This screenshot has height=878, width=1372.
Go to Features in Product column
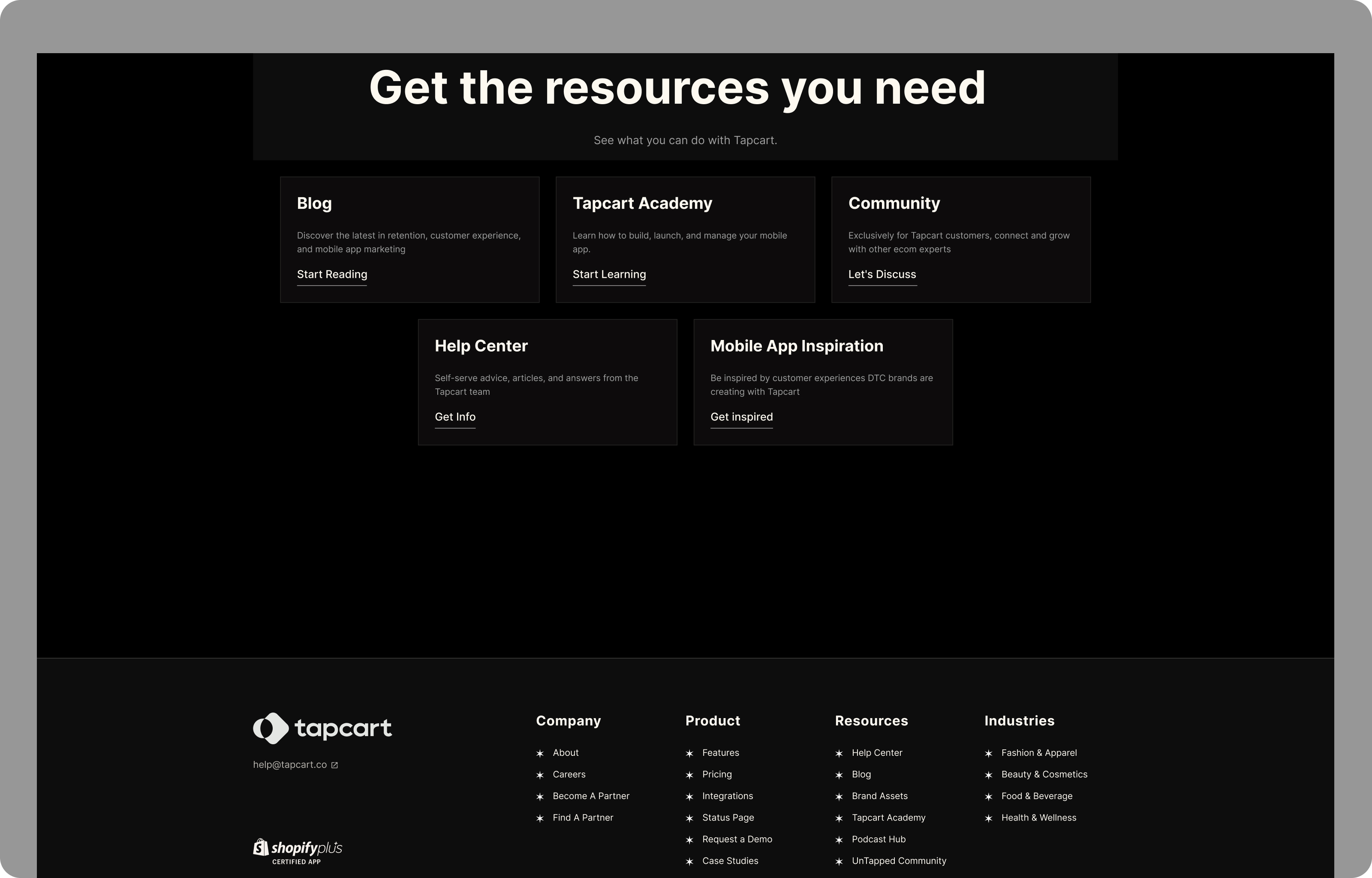tap(720, 752)
